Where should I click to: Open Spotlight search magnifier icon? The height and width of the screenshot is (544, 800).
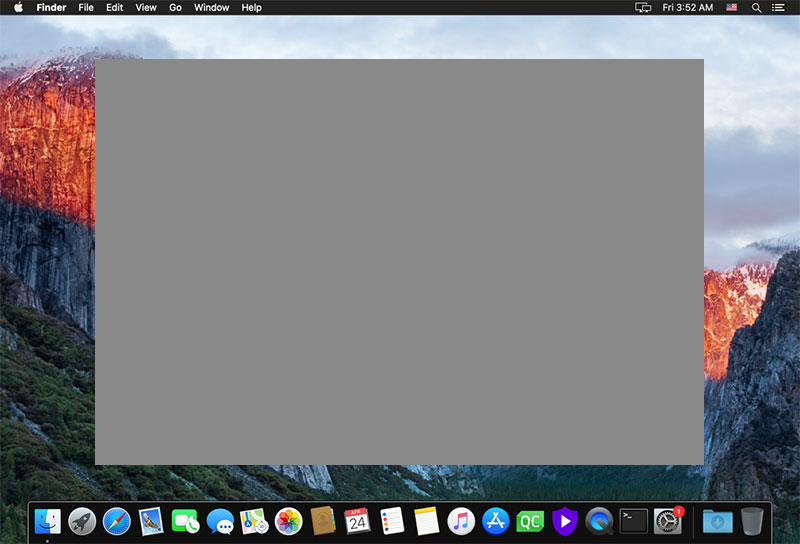click(757, 7)
